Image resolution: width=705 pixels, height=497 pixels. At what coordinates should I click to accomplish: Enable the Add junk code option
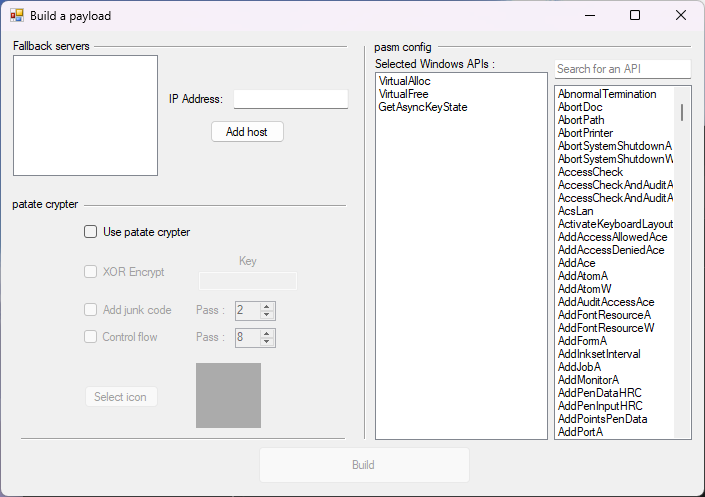click(91, 310)
